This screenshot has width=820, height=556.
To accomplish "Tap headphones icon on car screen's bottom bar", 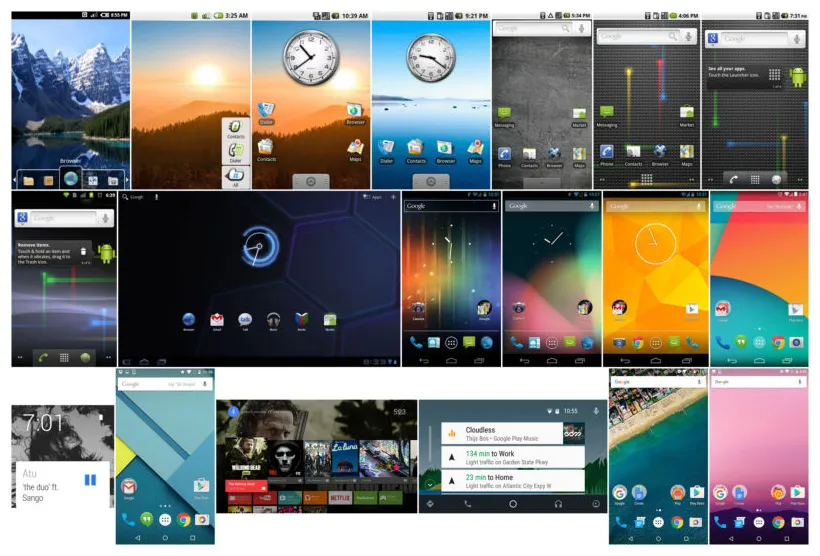I will (x=558, y=504).
